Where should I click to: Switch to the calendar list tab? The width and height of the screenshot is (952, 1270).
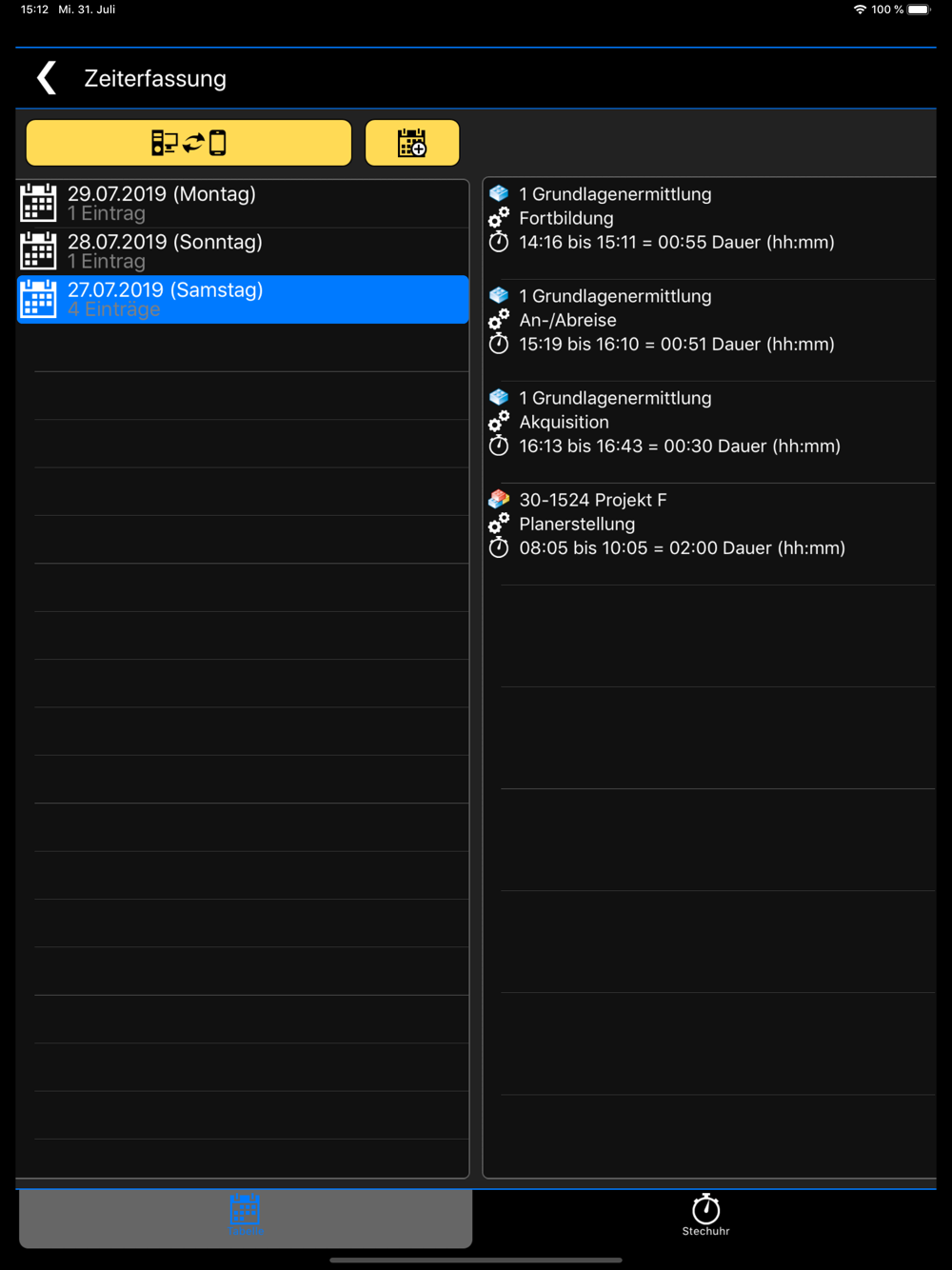pos(246,1216)
